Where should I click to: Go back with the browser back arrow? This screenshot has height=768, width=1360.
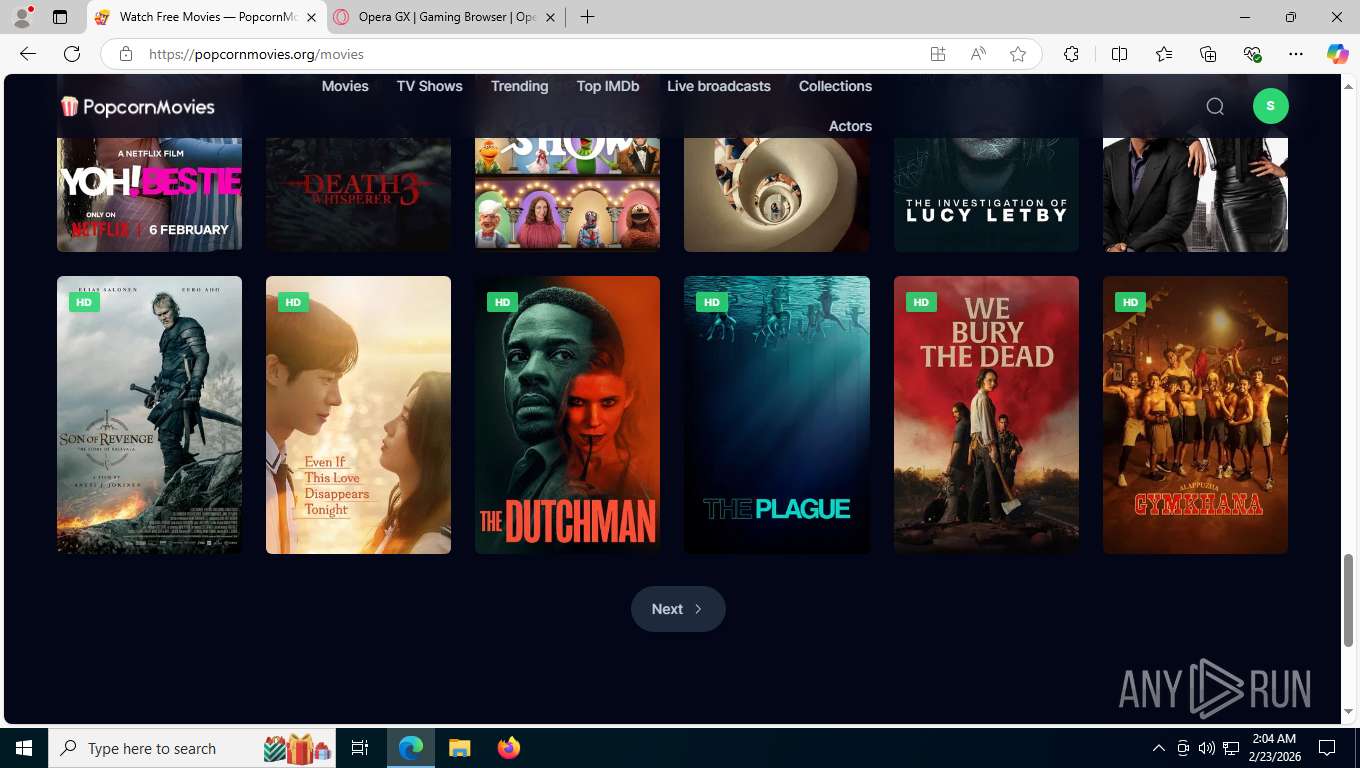pyautogui.click(x=28, y=54)
